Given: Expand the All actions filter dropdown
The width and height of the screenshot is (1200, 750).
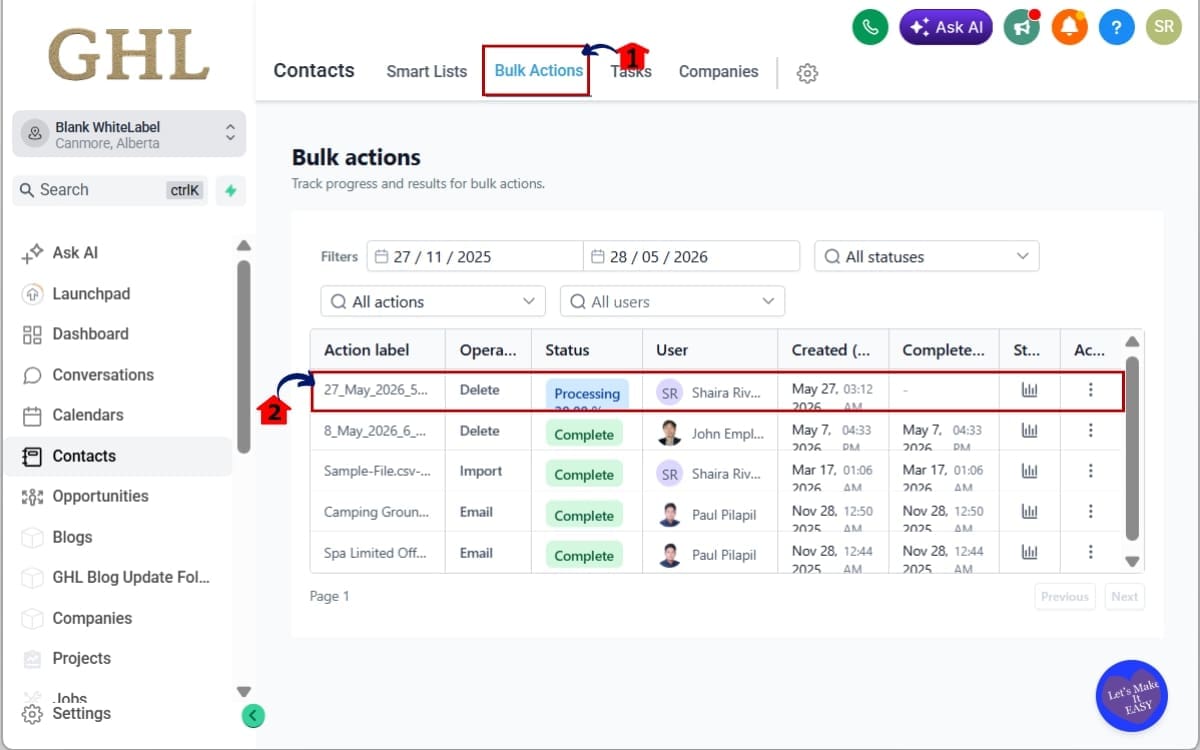Looking at the screenshot, I should (x=433, y=301).
